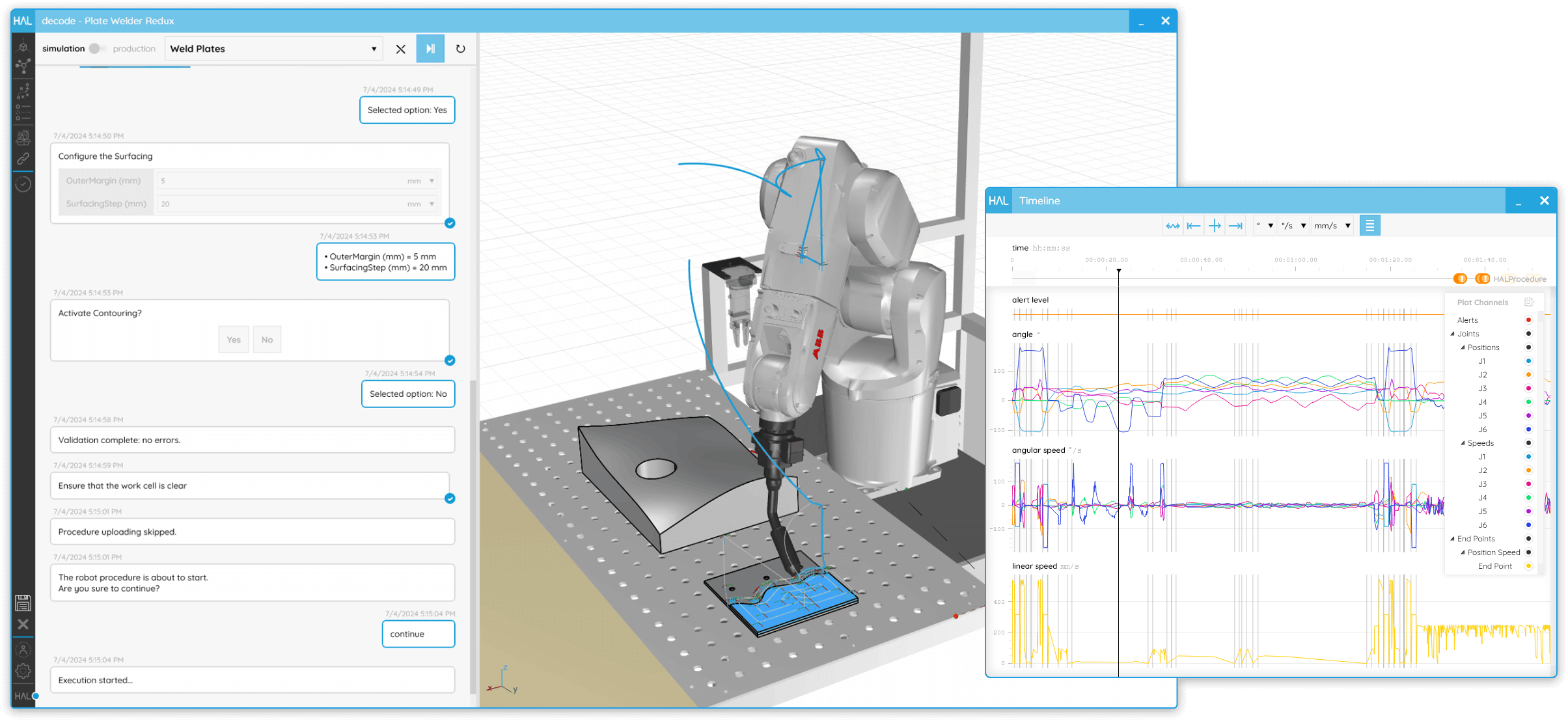Click the restart procedure refresh icon
The height and width of the screenshot is (721, 1568).
click(x=460, y=49)
